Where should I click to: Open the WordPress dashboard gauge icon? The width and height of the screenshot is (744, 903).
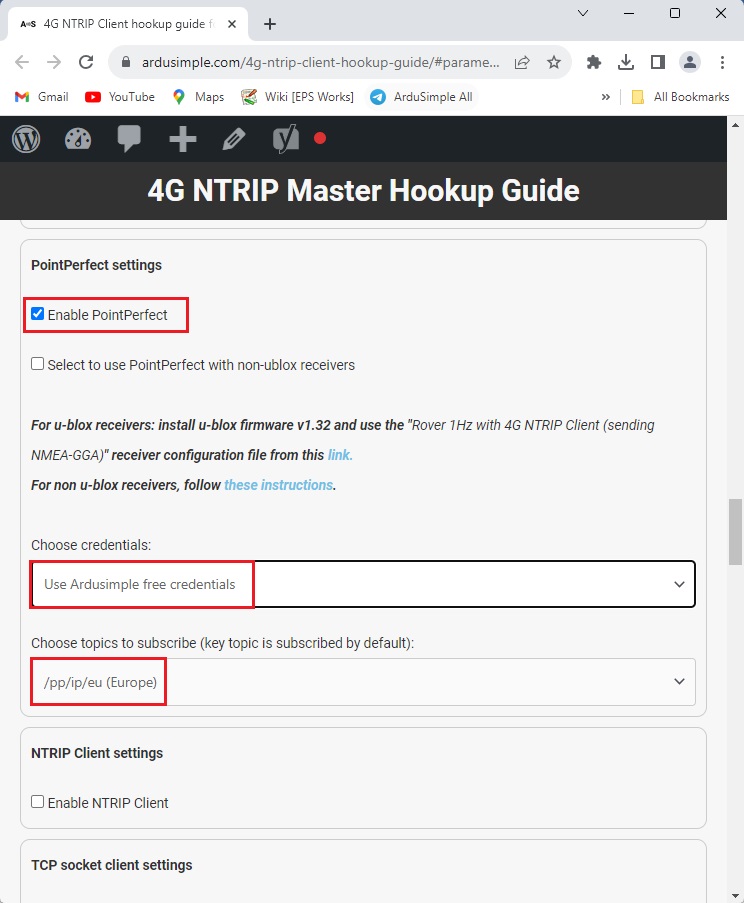click(x=78, y=139)
